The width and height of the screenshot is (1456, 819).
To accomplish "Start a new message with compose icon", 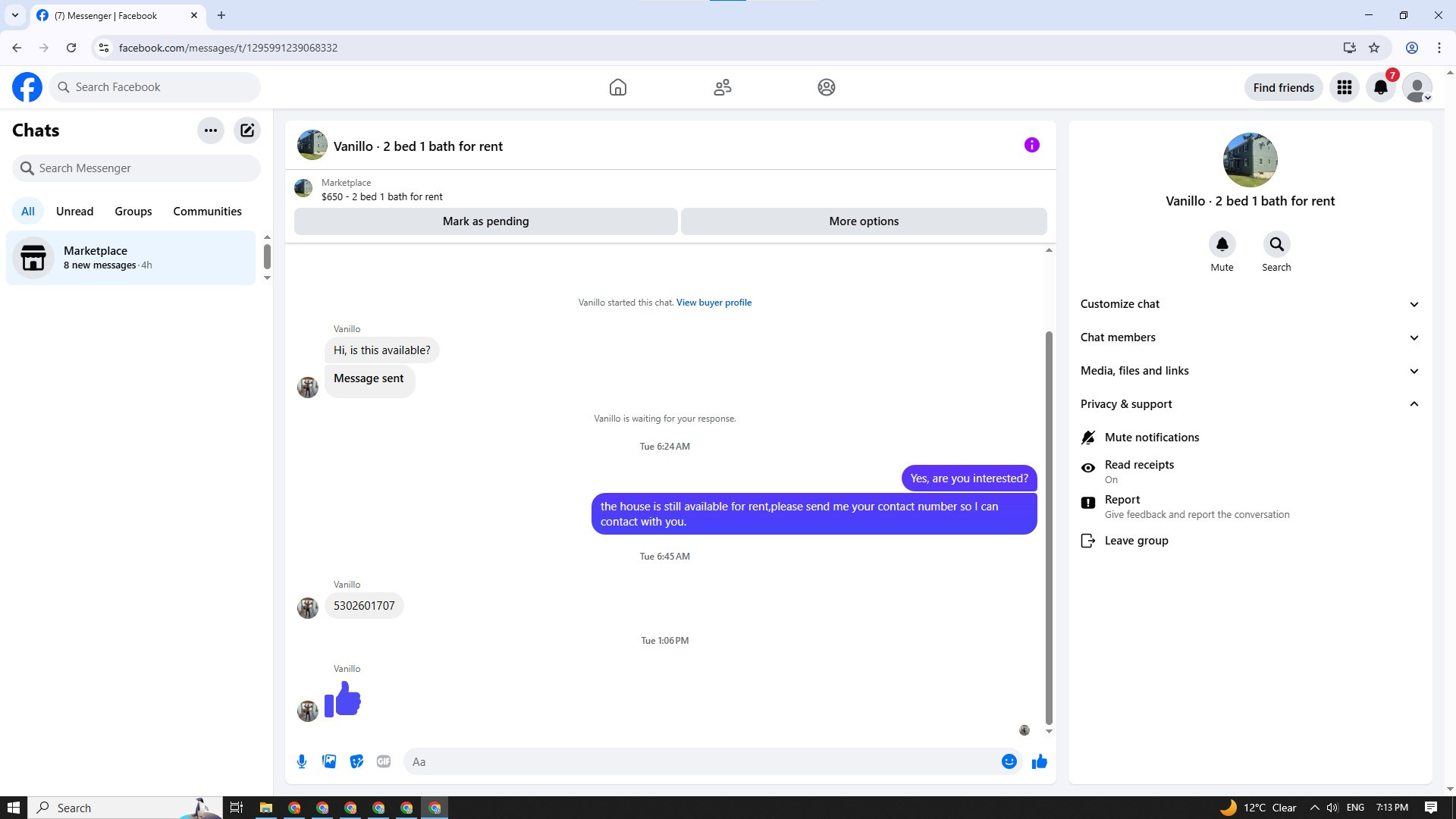I will (x=247, y=130).
